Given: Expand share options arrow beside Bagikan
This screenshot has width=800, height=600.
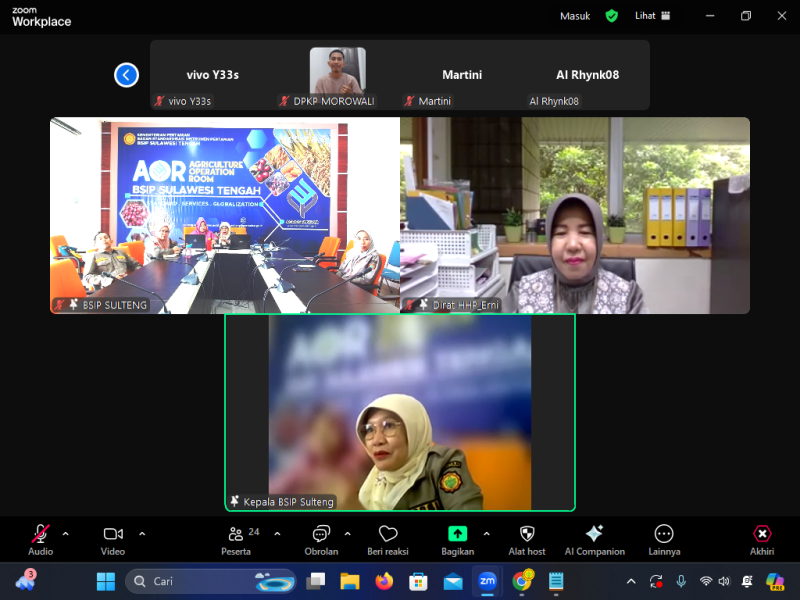Looking at the screenshot, I should [x=487, y=533].
